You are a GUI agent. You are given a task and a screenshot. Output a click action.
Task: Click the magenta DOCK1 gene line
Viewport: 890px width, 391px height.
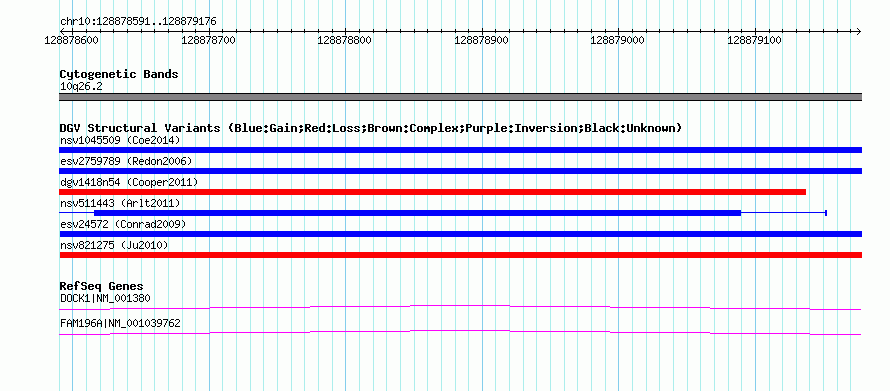(460, 307)
